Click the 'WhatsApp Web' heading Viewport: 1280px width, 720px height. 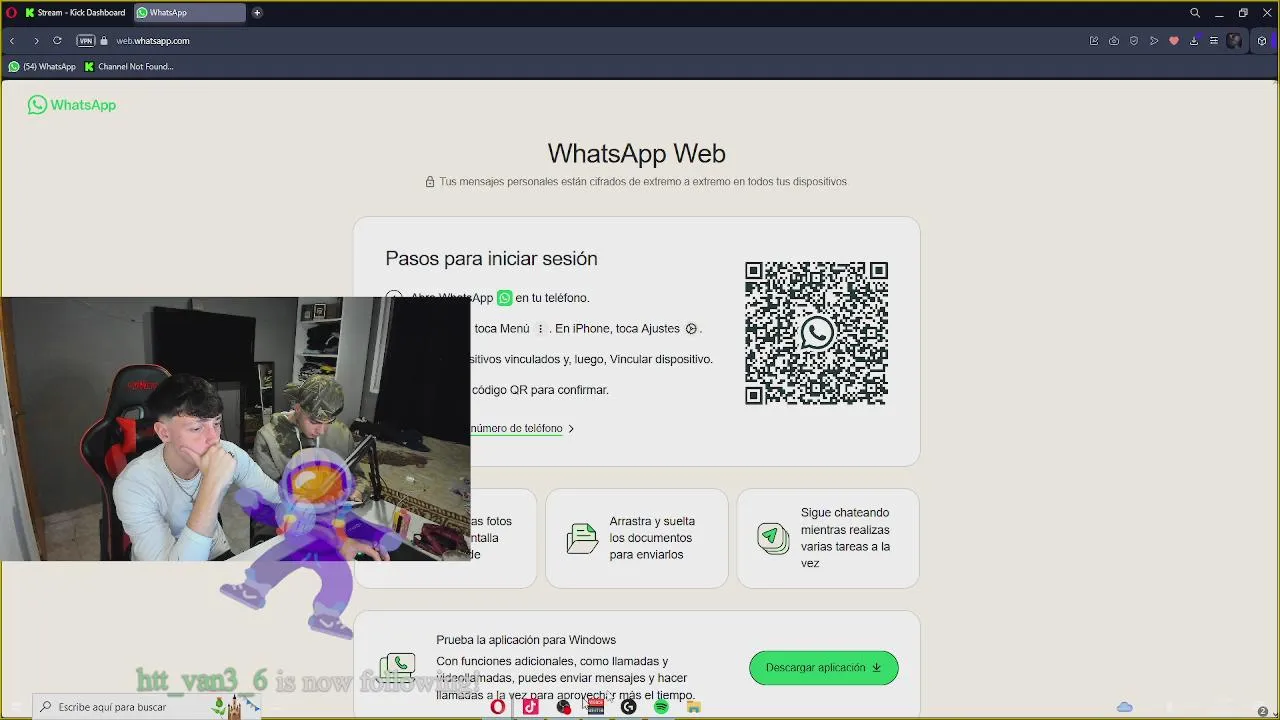point(636,154)
